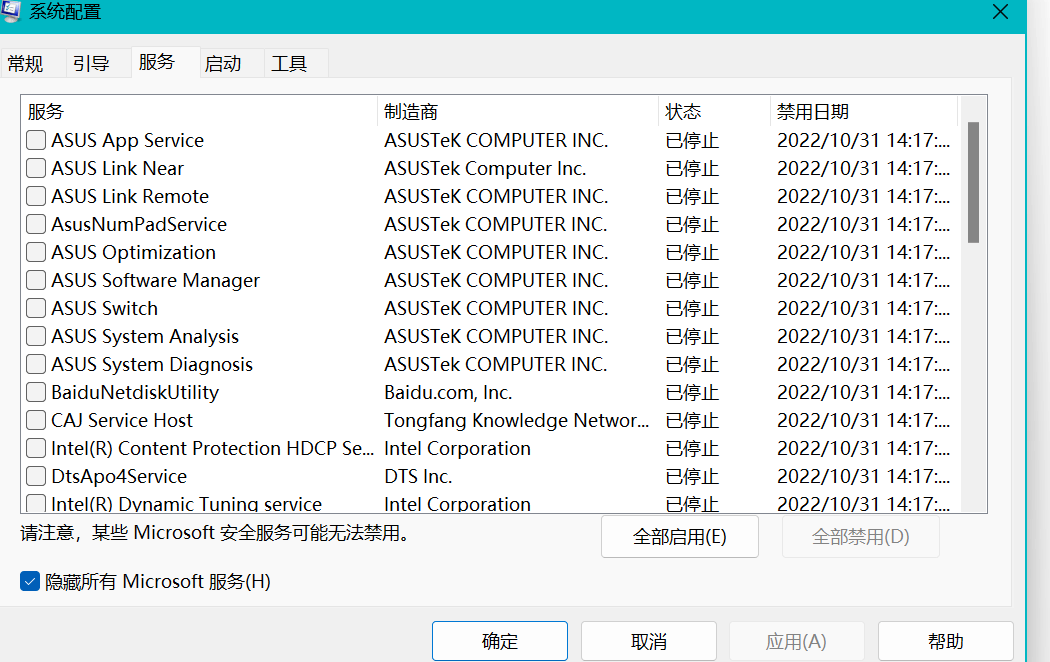Viewport: 1050px width, 662px height.
Task: Tick the ASUS Link Remote checkbox
Action: pos(36,197)
